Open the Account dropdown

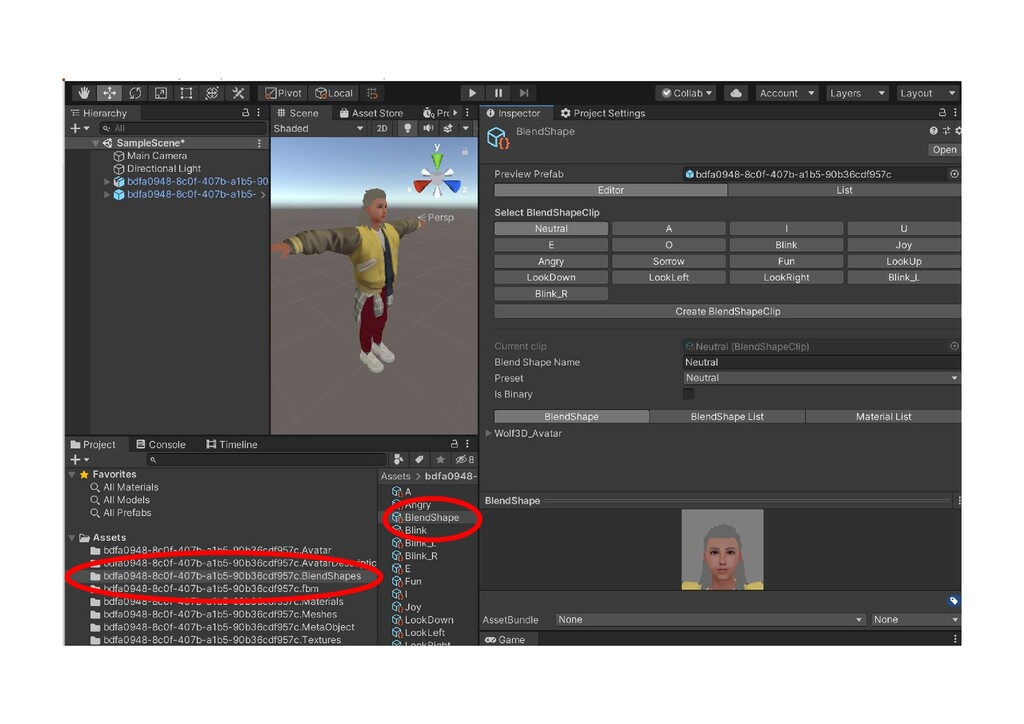(x=786, y=93)
